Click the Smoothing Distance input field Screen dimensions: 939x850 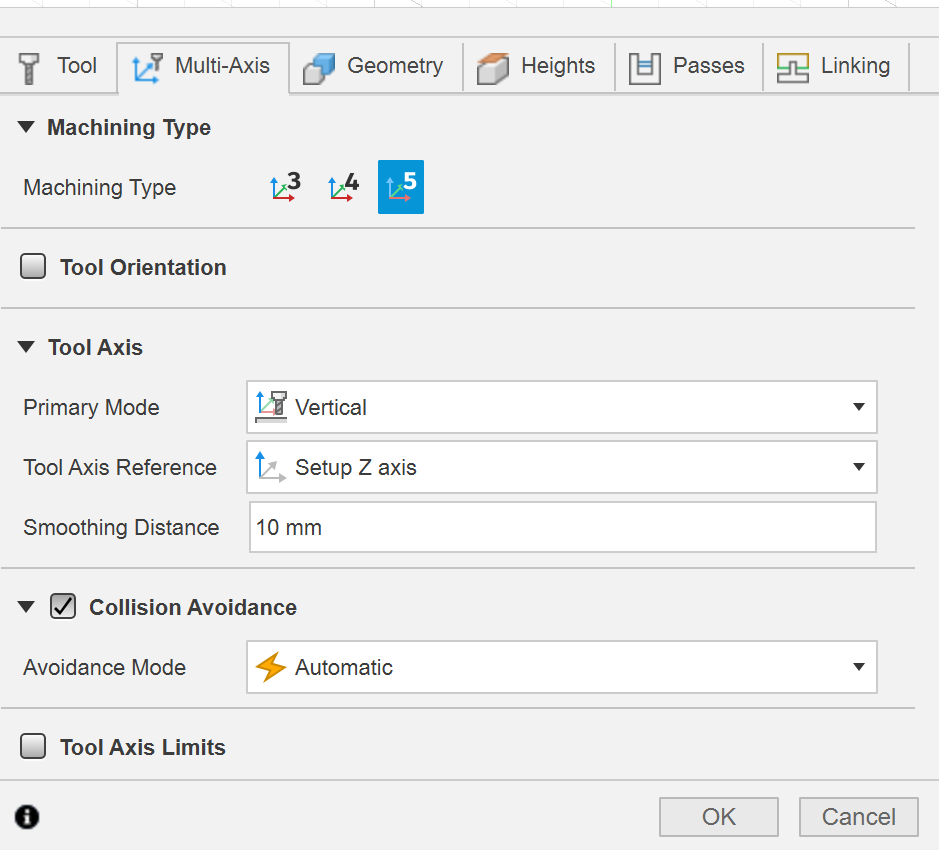point(562,527)
